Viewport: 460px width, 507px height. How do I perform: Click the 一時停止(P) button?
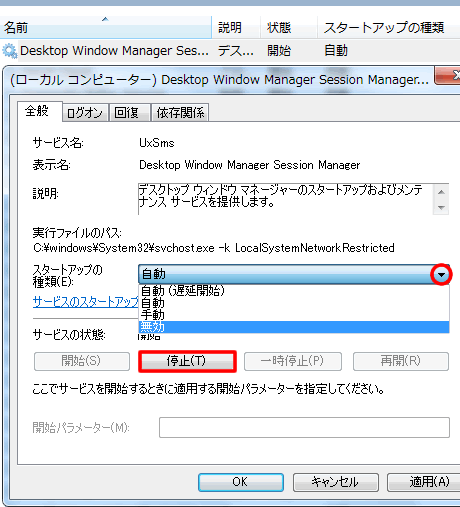(x=293, y=361)
